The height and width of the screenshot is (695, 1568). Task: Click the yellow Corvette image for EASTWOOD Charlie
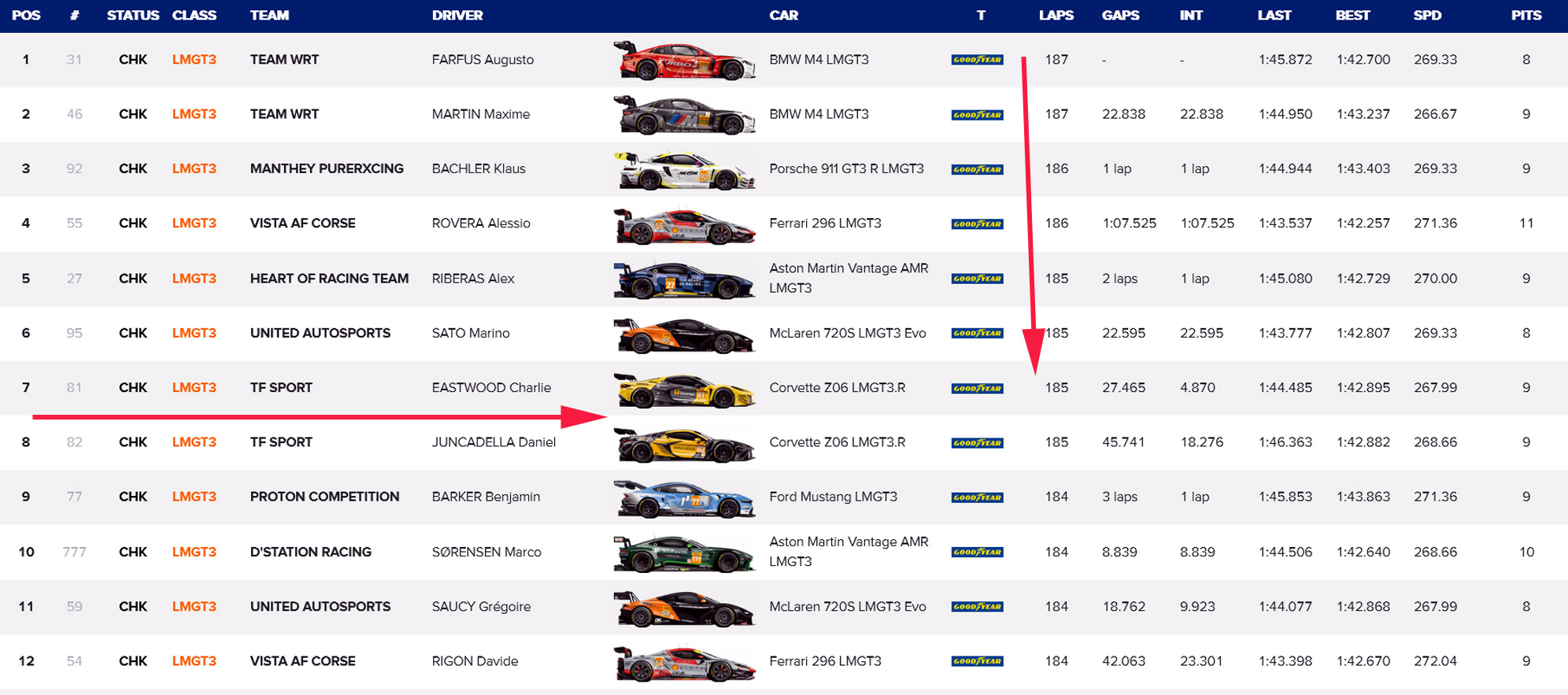tap(684, 389)
